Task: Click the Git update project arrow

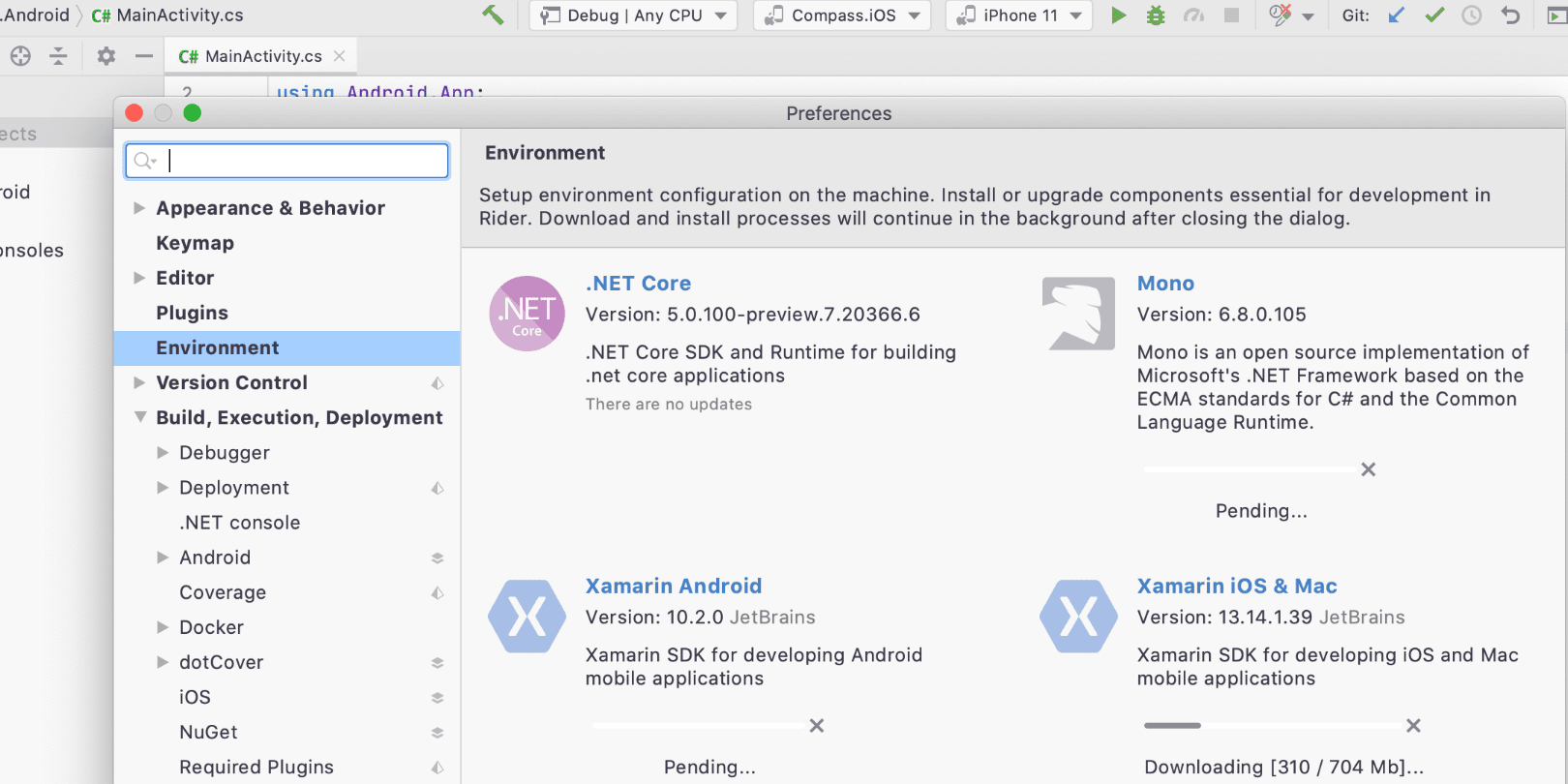Action: click(x=1396, y=15)
